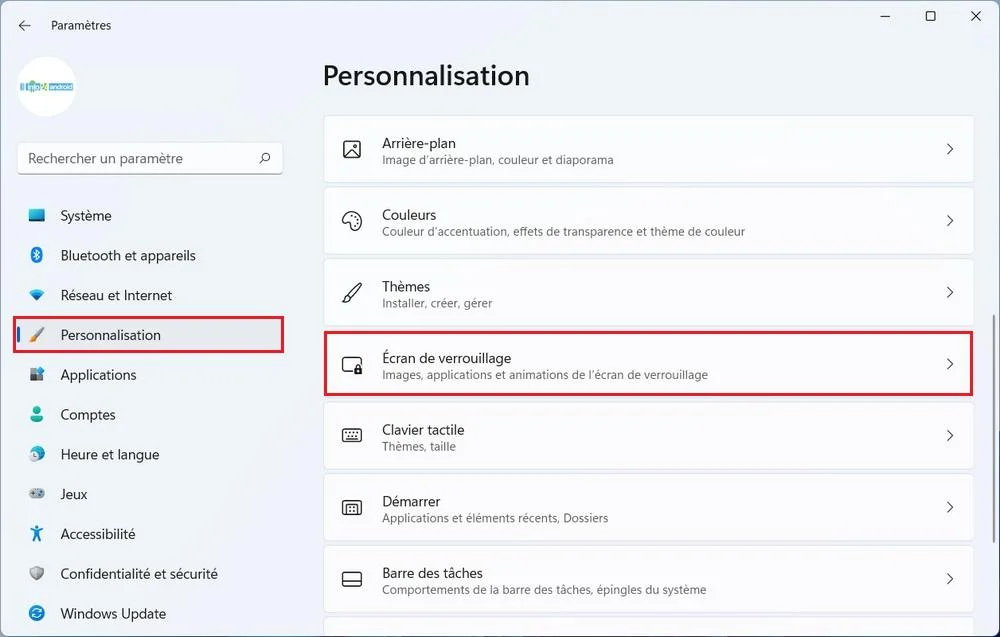Viewport: 1000px width, 637px height.
Task: Click 'Thèmes, taille' description text
Action: coord(419,446)
